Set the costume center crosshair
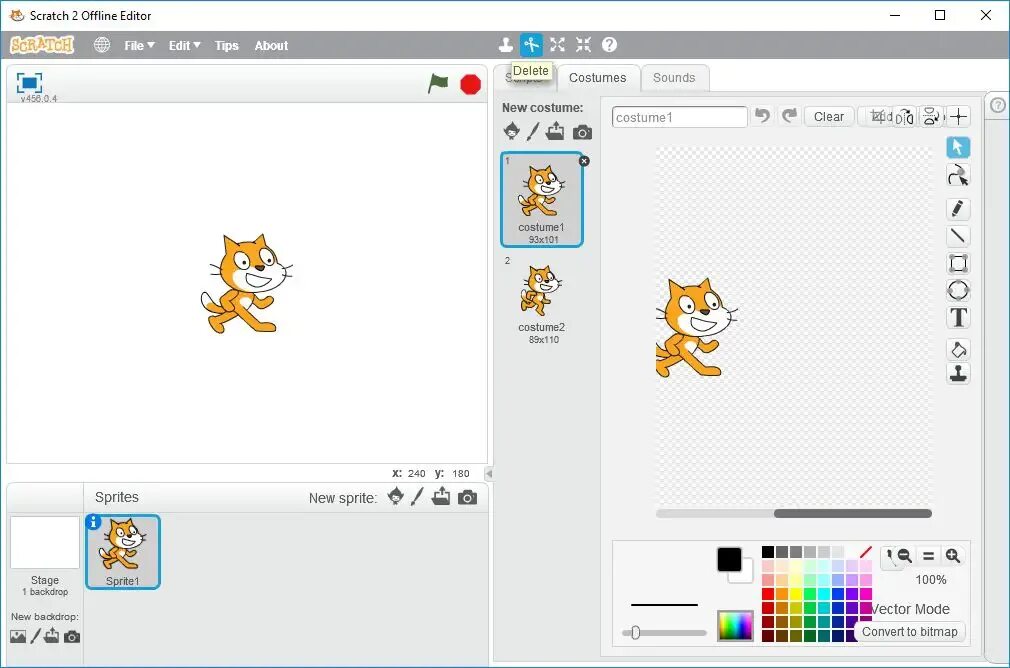 point(958,117)
